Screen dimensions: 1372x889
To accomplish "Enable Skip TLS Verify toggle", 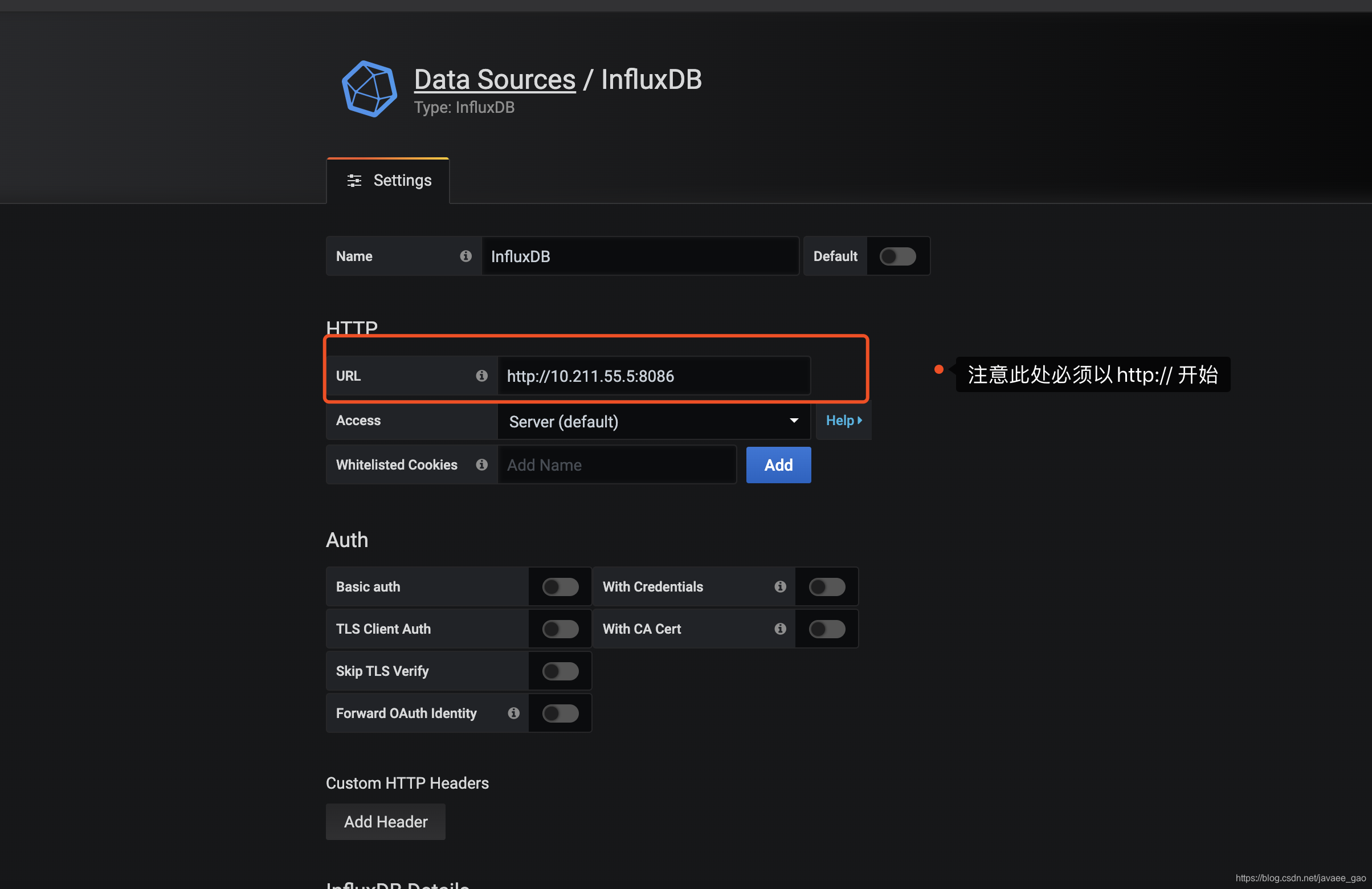I will 557,671.
